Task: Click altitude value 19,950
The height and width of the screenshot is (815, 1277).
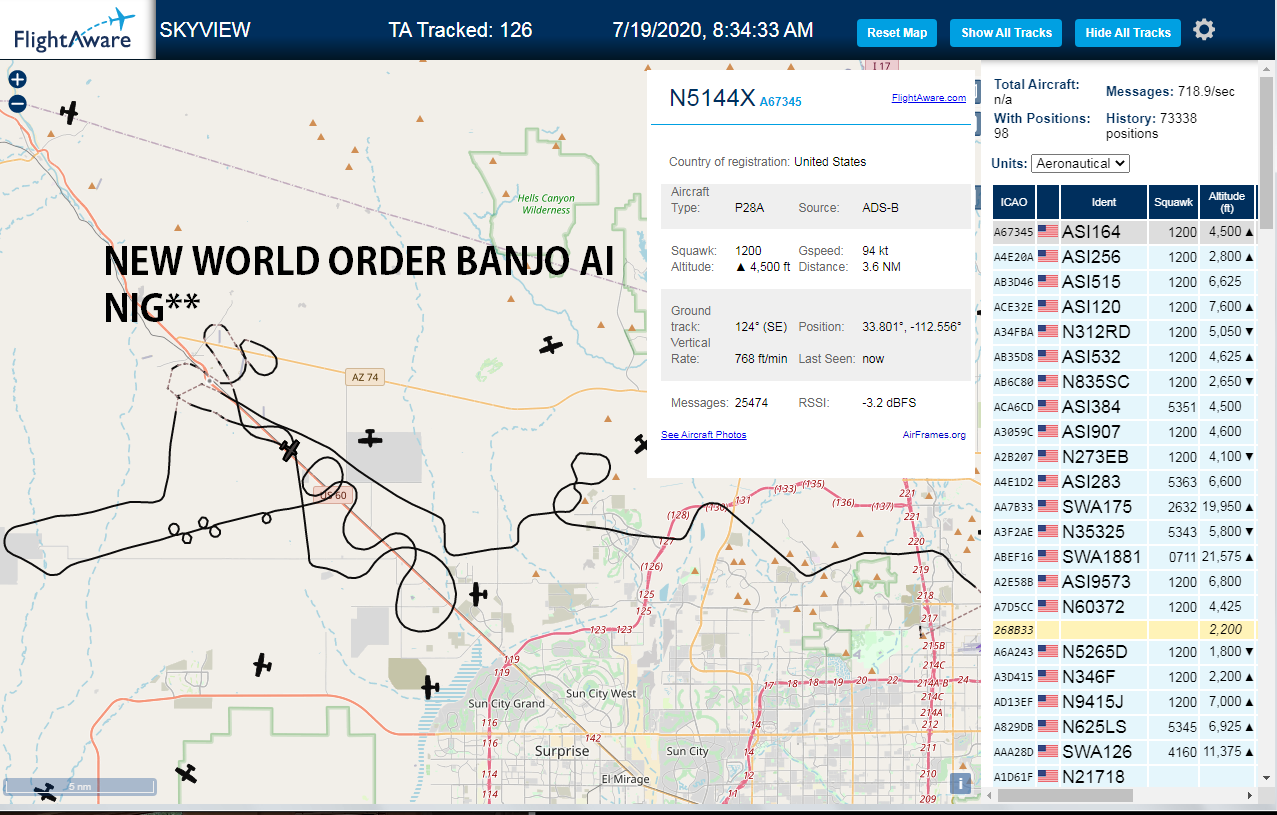Action: (1220, 506)
